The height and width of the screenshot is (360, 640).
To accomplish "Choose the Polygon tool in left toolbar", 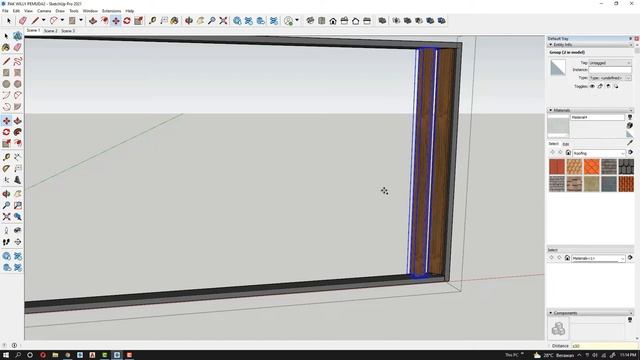I will coord(18,84).
